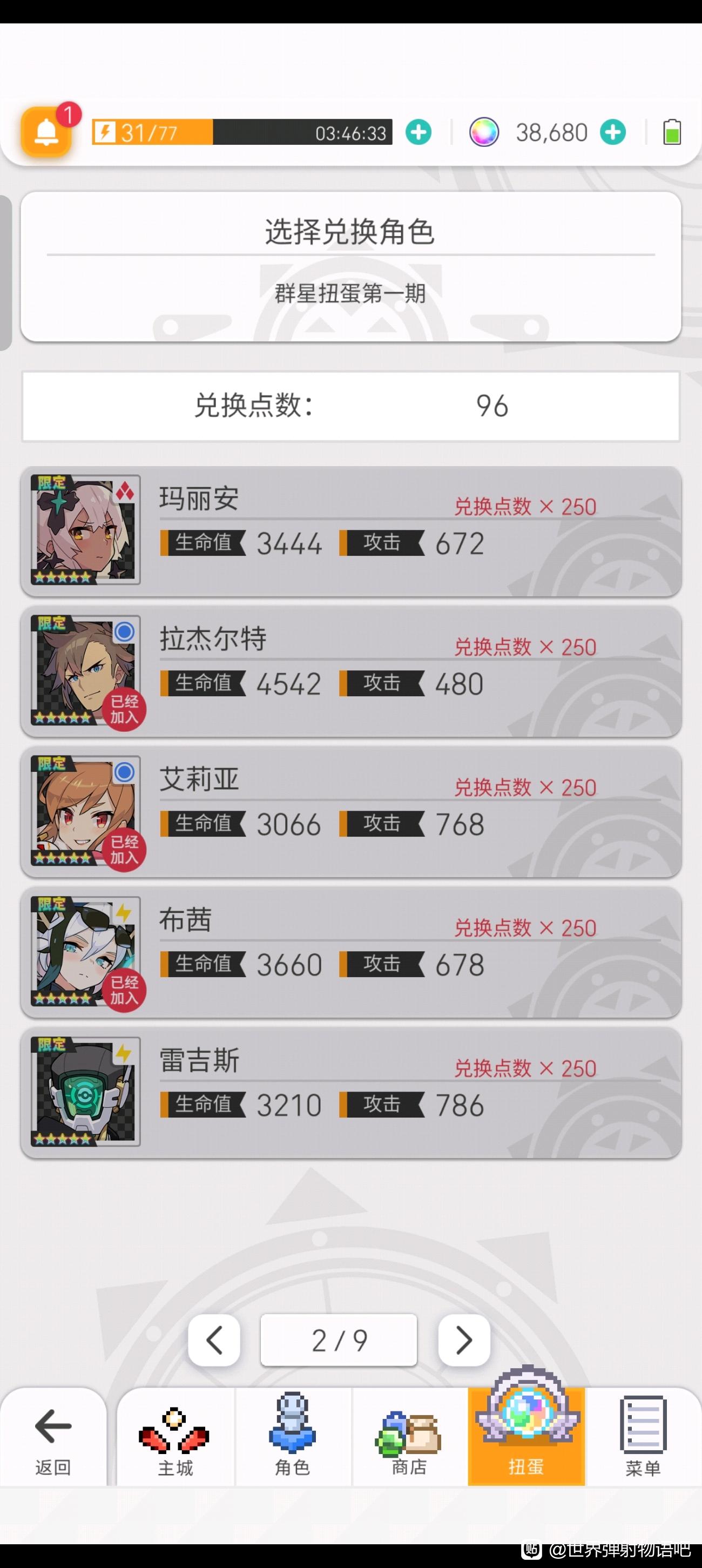
Task: Tap the battery status icon
Action: point(672,131)
